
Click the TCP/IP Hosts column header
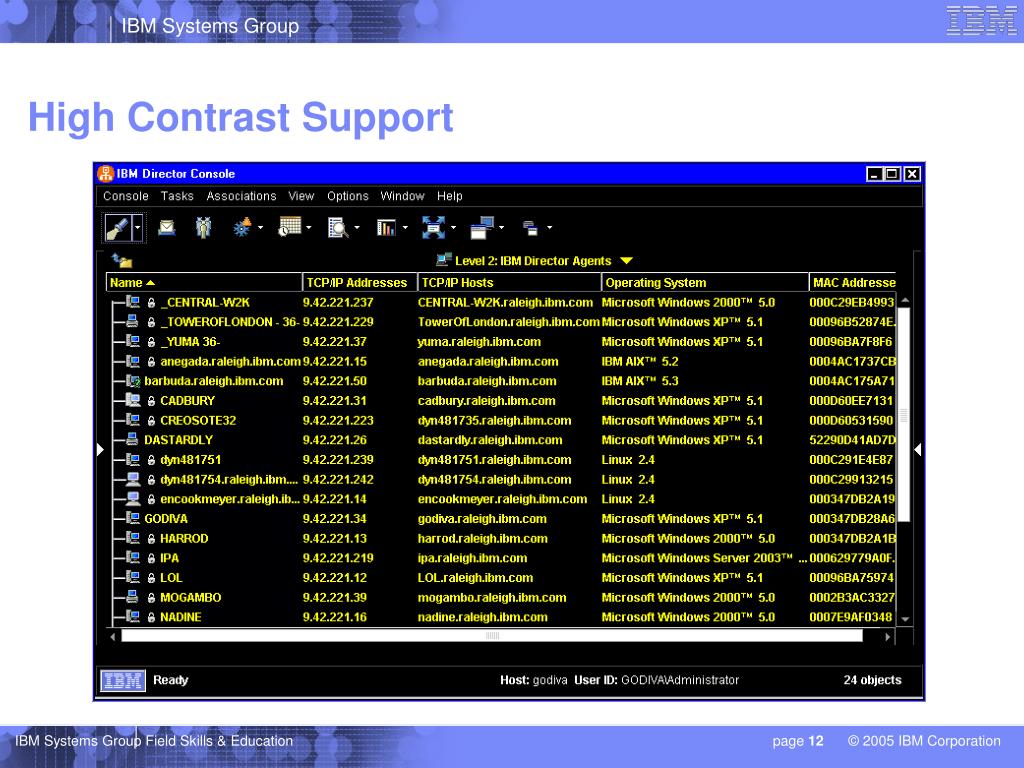[509, 282]
